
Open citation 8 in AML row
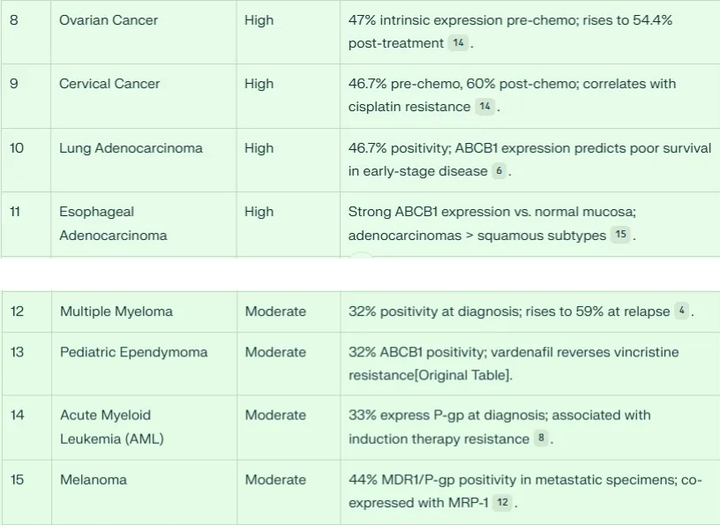(x=540, y=439)
